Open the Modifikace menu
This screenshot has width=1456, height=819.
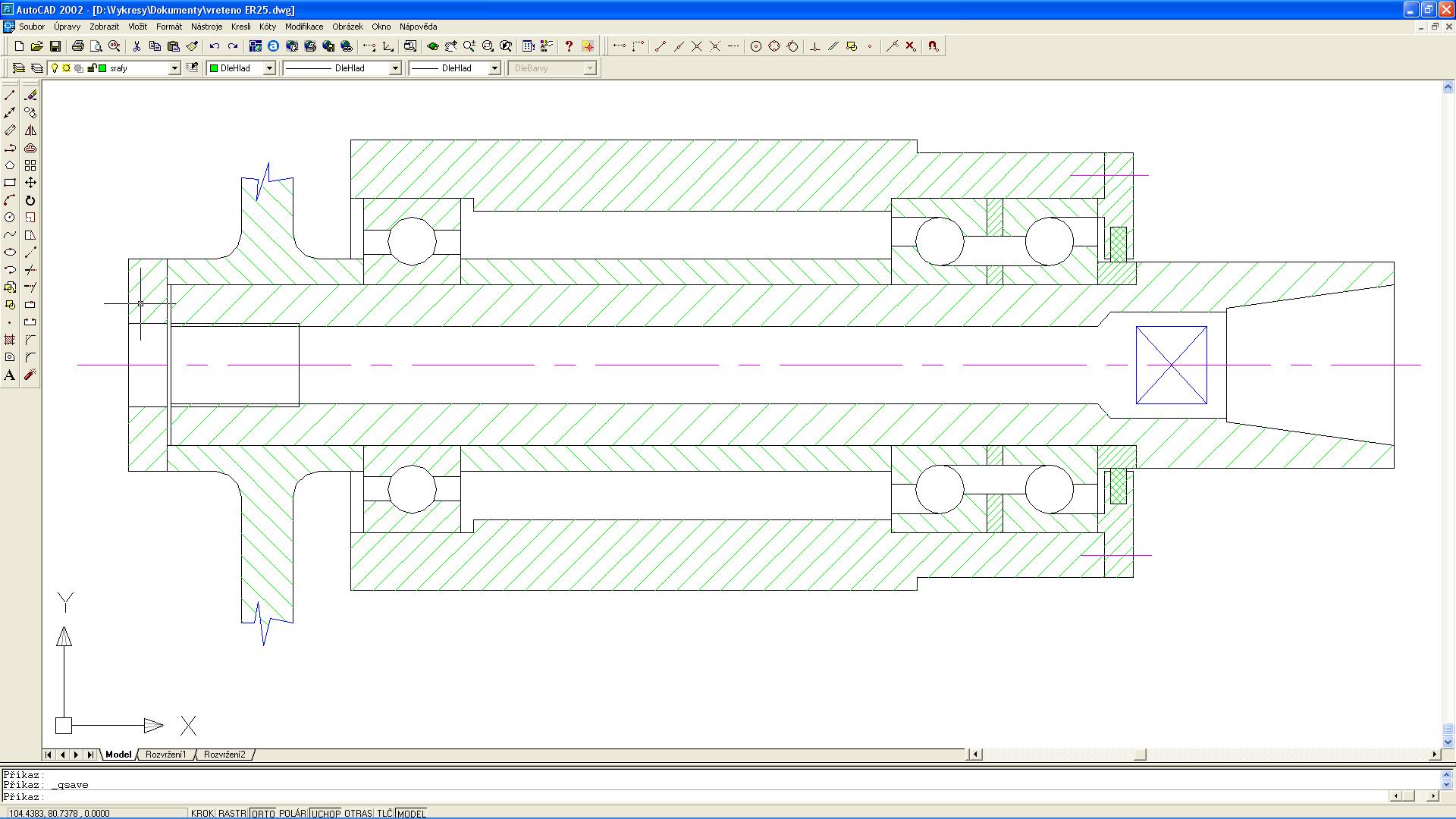pos(303,27)
